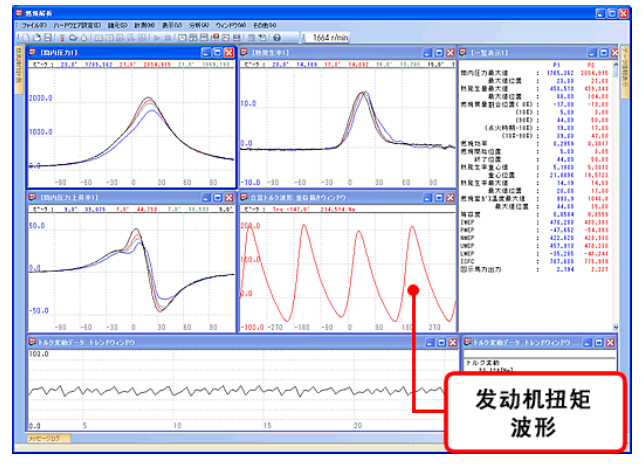Viewport: 644px width, 464px height.
Task: Maximize the 合算トルク波形 window
Action: pos(439,198)
